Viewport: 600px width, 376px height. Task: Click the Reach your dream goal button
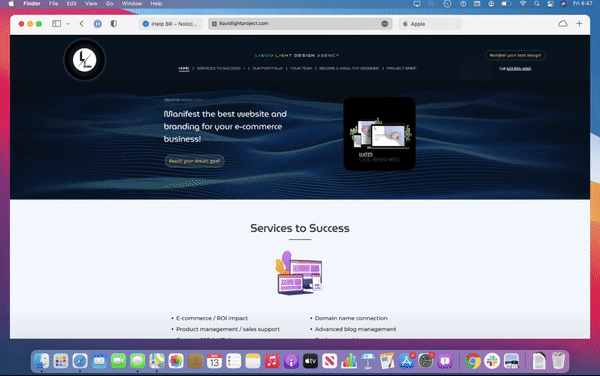(194, 161)
